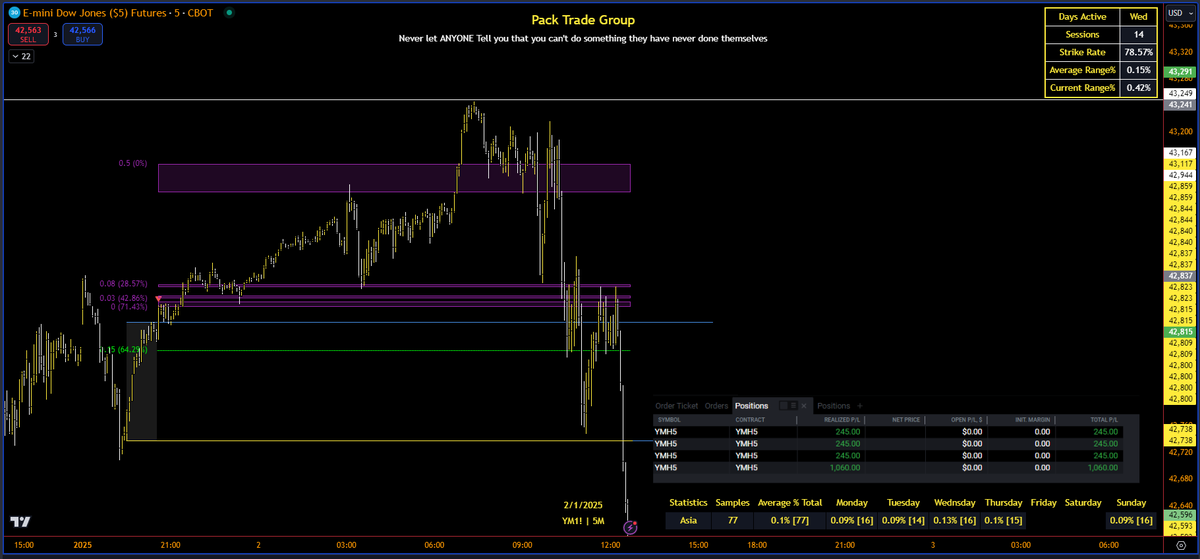This screenshot has height=559, width=1200.
Task: Switch to the Order Ticket tab
Action: tap(677, 406)
